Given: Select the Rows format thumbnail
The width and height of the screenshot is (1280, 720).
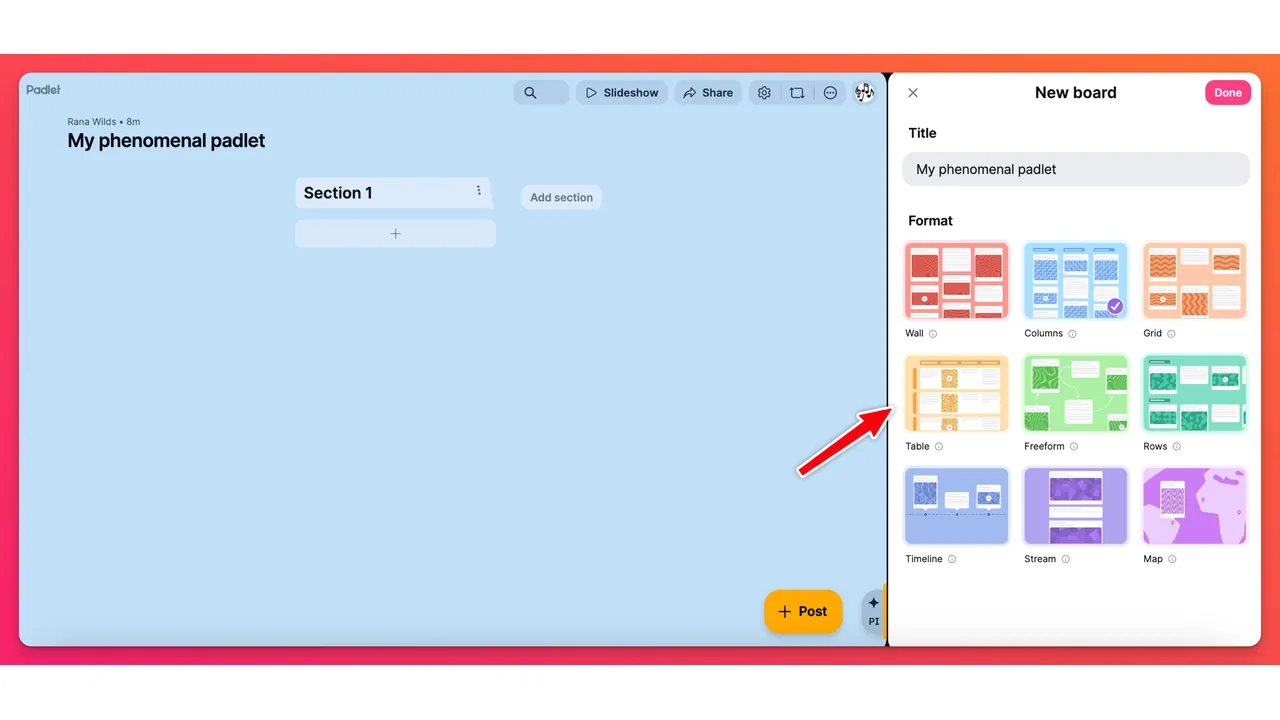Looking at the screenshot, I should (1195, 393).
